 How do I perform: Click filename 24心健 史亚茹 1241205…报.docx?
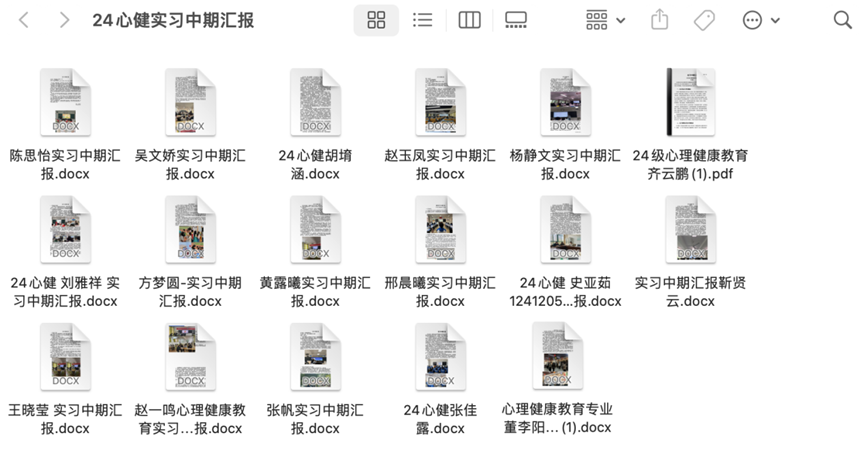565,292
